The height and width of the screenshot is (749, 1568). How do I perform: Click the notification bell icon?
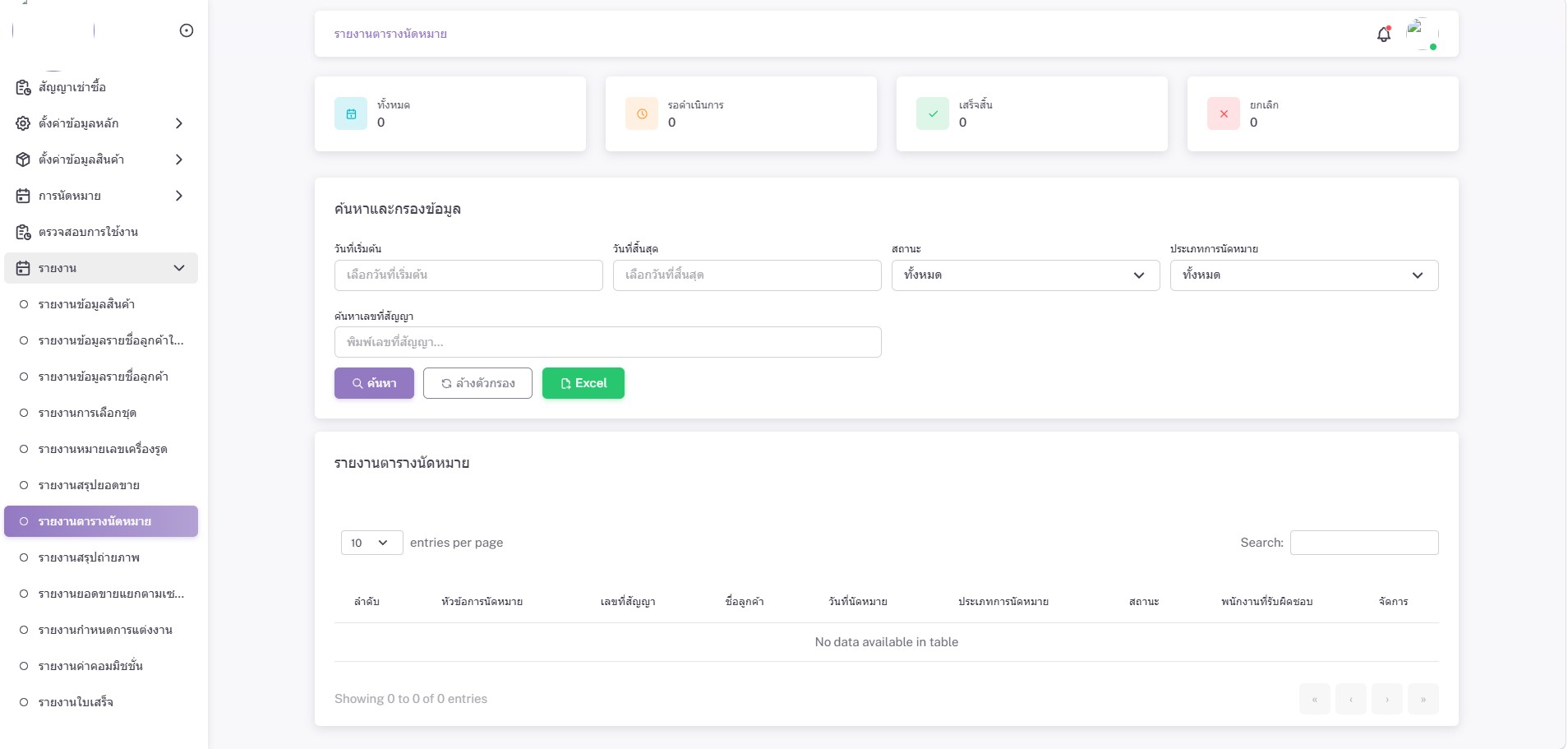tap(1384, 35)
